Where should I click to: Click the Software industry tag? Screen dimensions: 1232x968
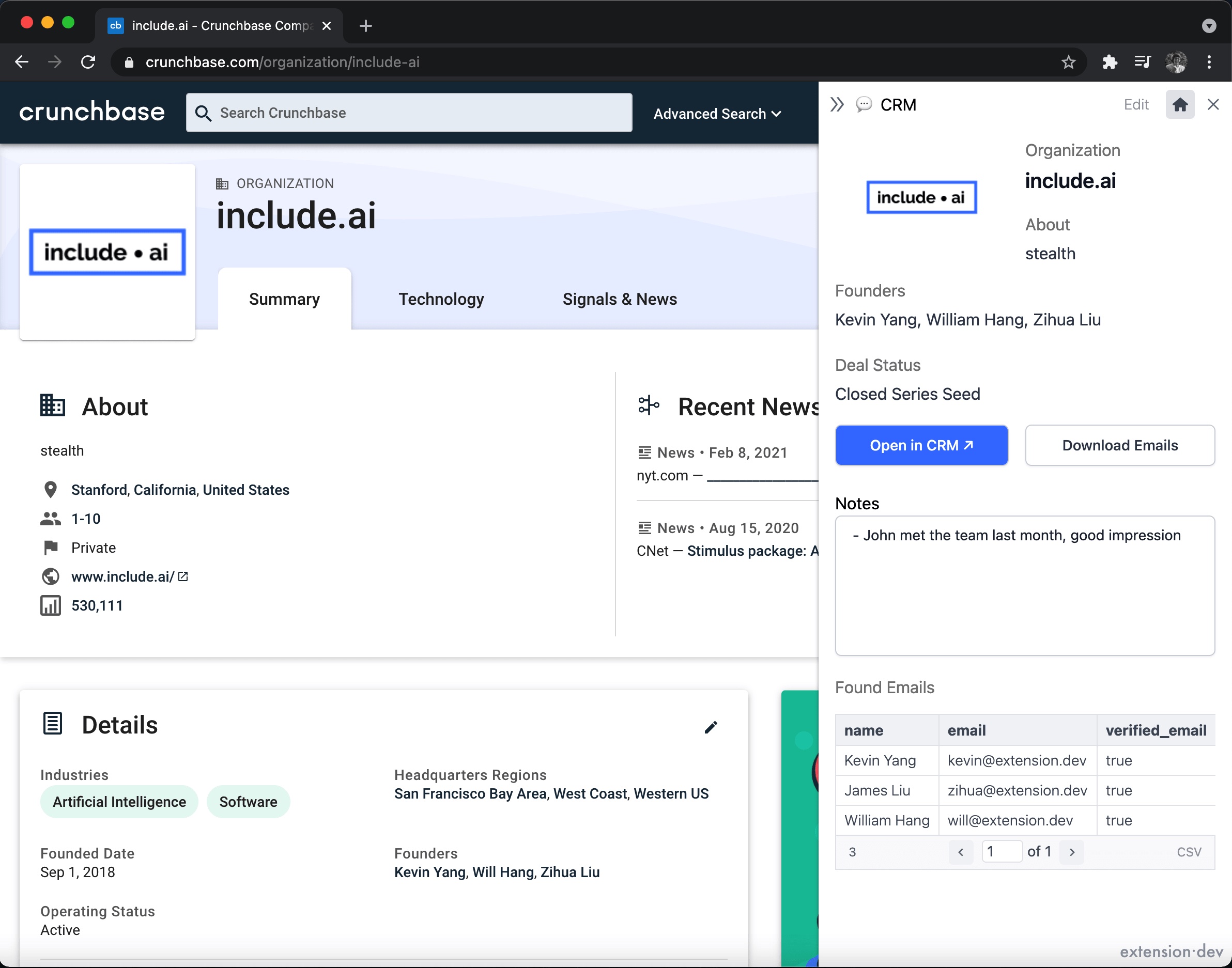(249, 801)
